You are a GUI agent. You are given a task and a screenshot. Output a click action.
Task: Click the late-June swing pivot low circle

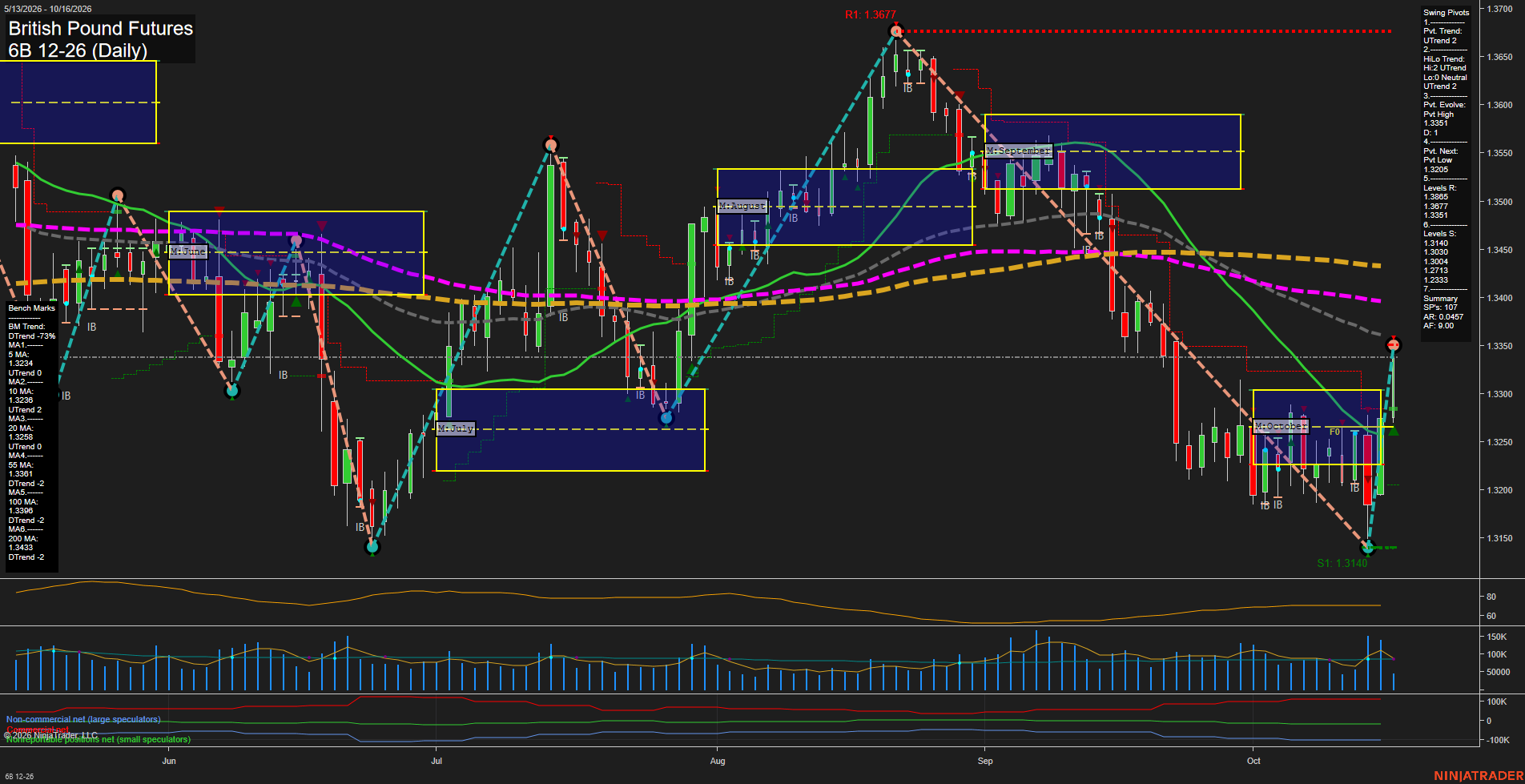pyautogui.click(x=372, y=547)
